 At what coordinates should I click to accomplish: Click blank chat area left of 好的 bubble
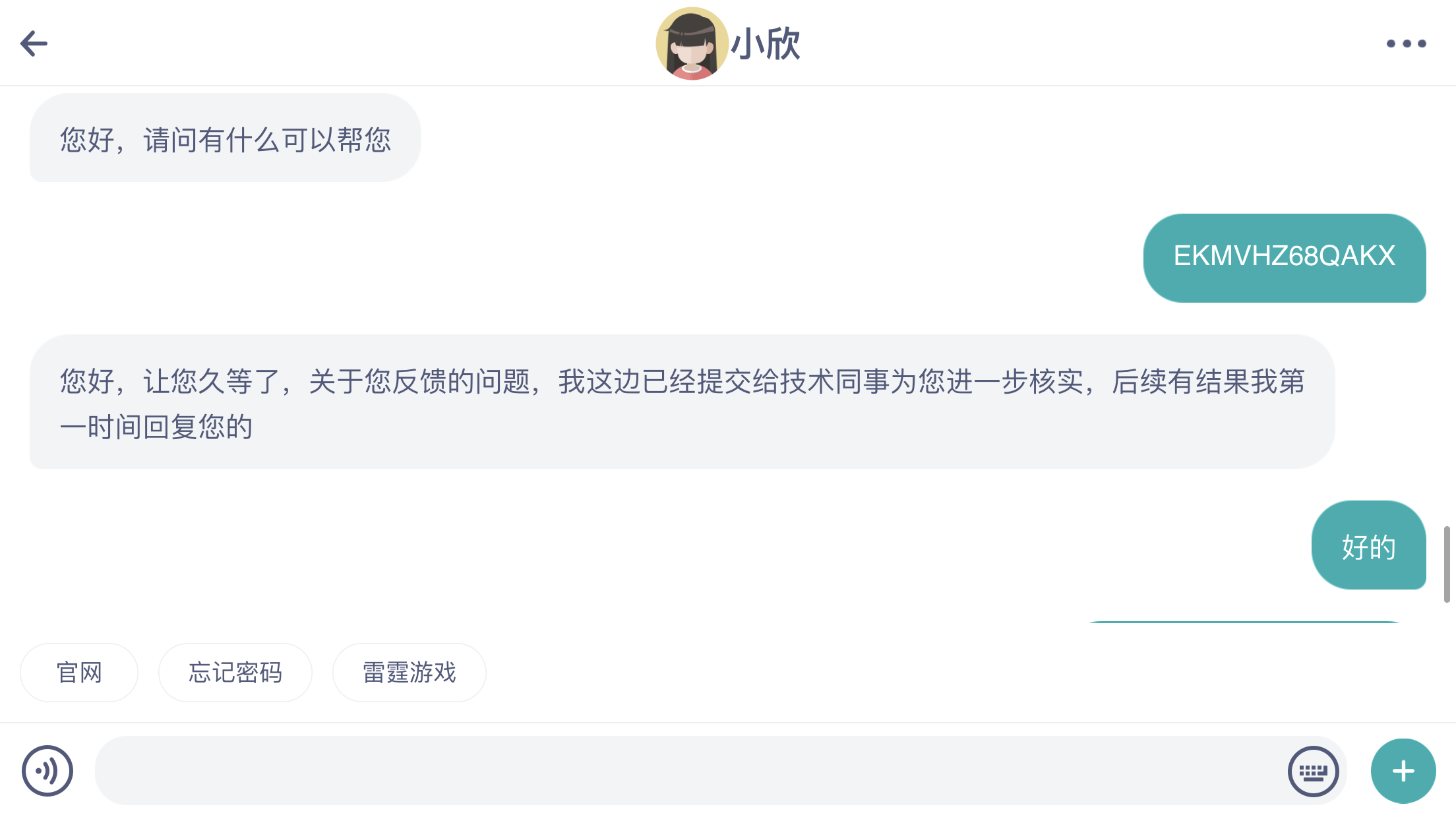pos(659,545)
